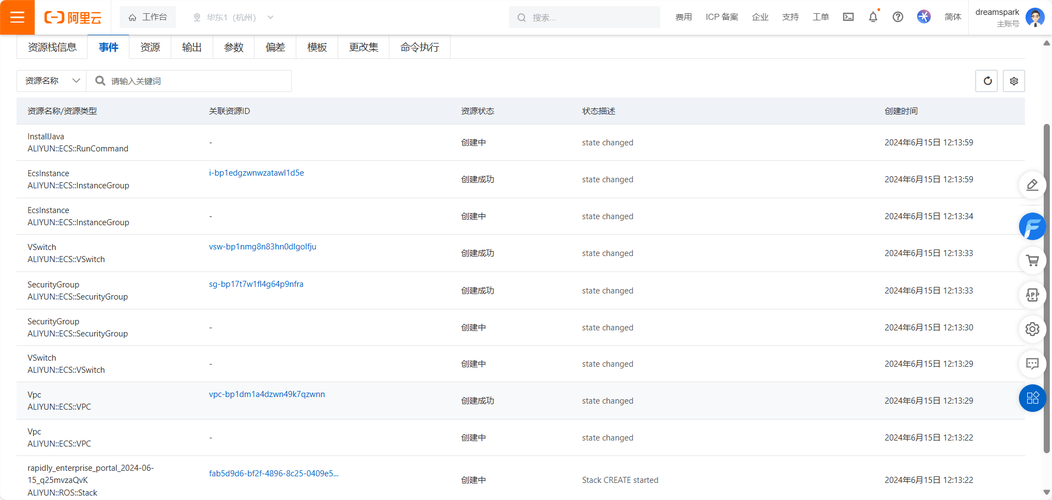Open the 支持 menu
The width and height of the screenshot is (1052, 500).
[x=790, y=17]
